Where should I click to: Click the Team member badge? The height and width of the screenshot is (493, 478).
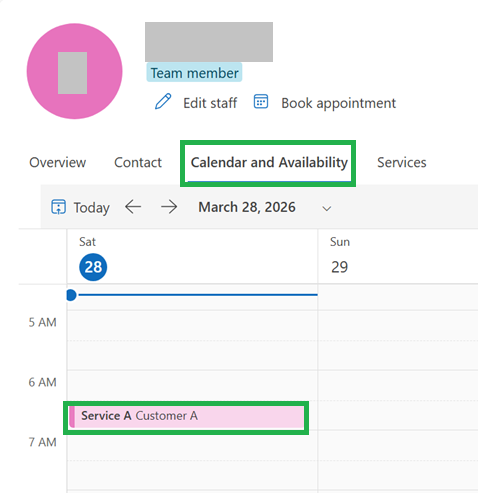tap(194, 73)
